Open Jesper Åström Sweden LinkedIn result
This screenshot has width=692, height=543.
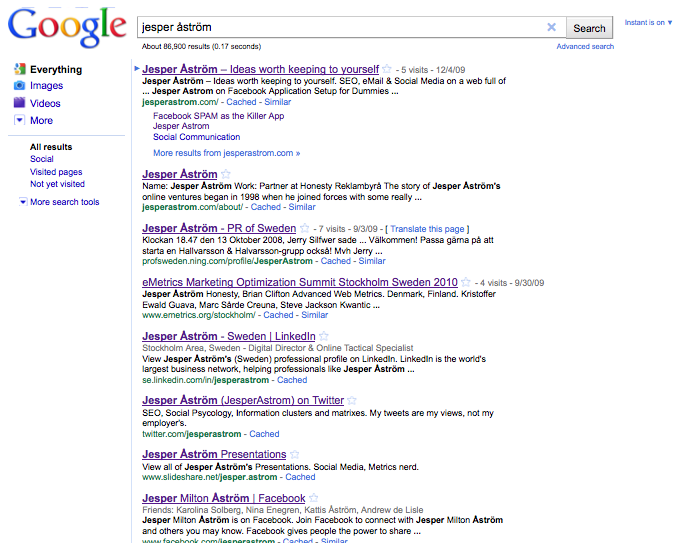point(229,336)
